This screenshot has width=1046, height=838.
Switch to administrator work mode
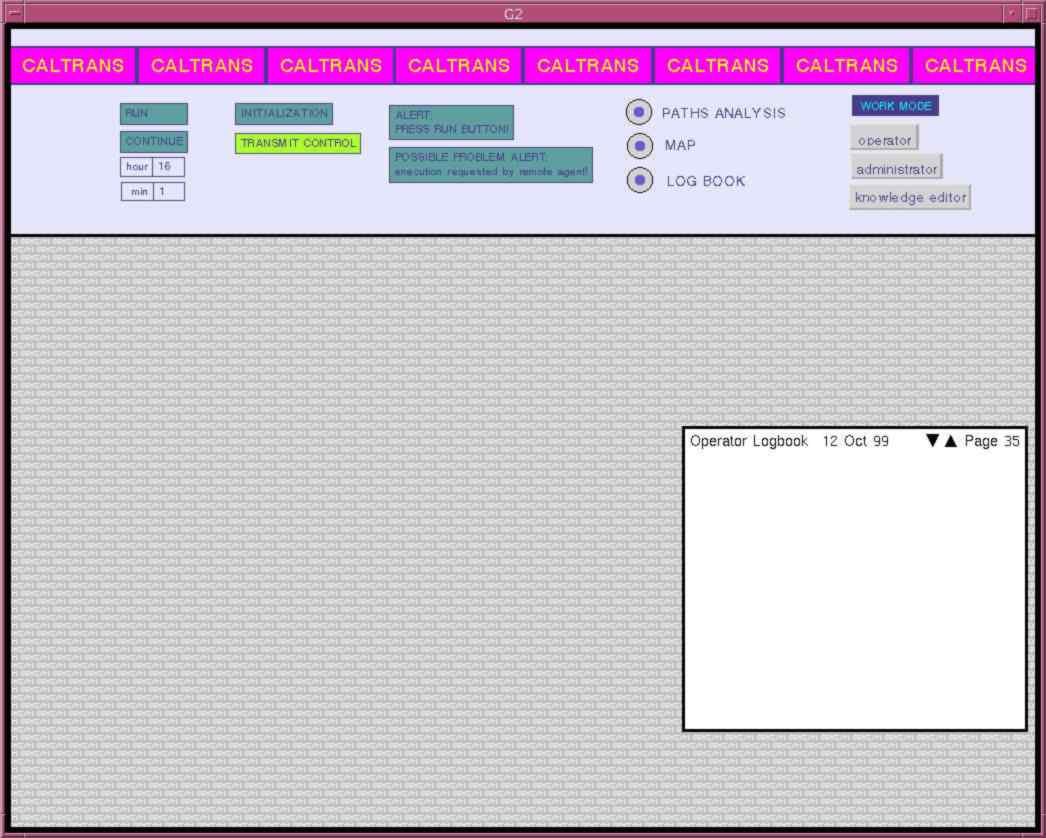[x=897, y=169]
